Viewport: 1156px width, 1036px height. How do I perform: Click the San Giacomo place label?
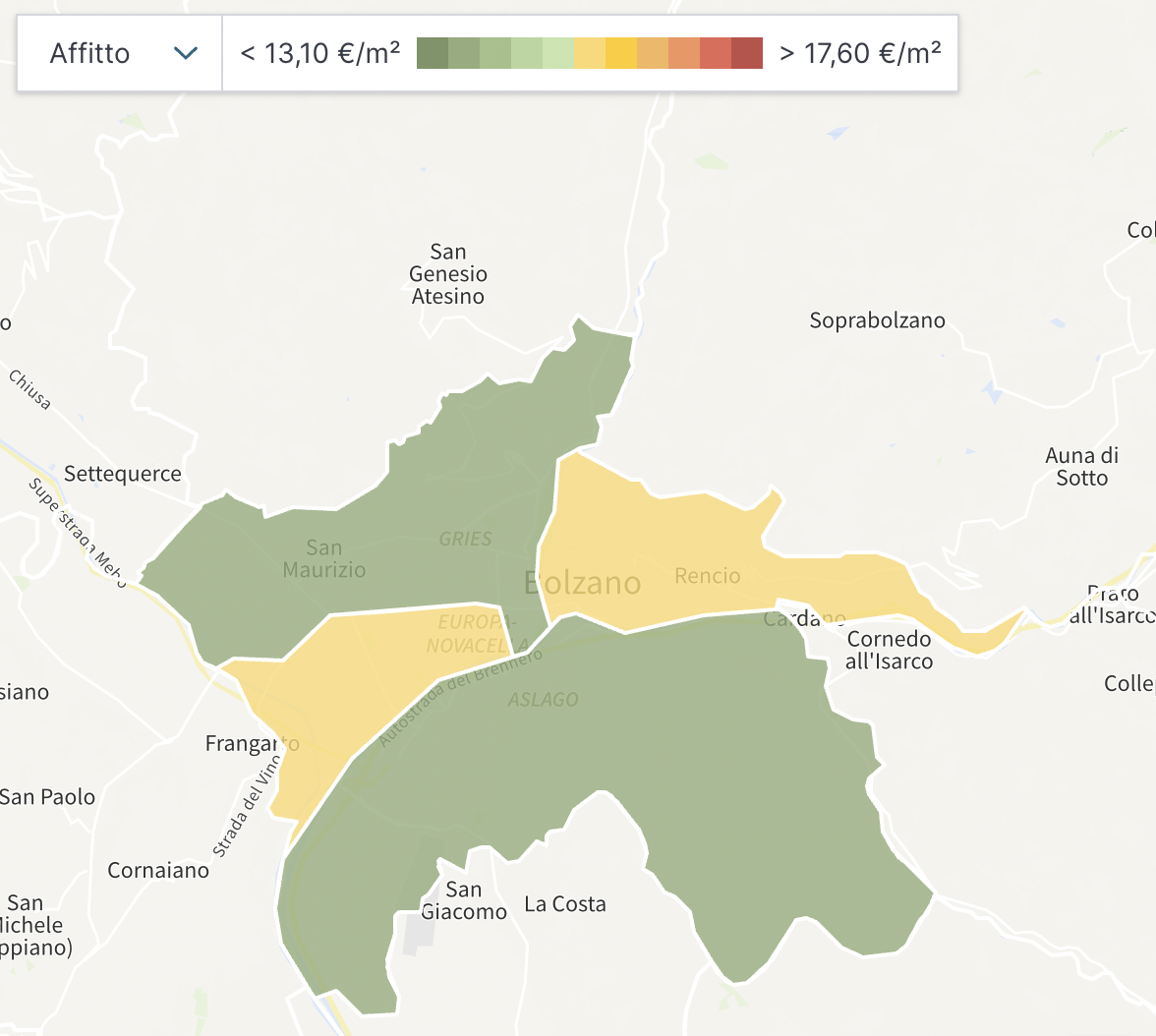click(x=464, y=900)
